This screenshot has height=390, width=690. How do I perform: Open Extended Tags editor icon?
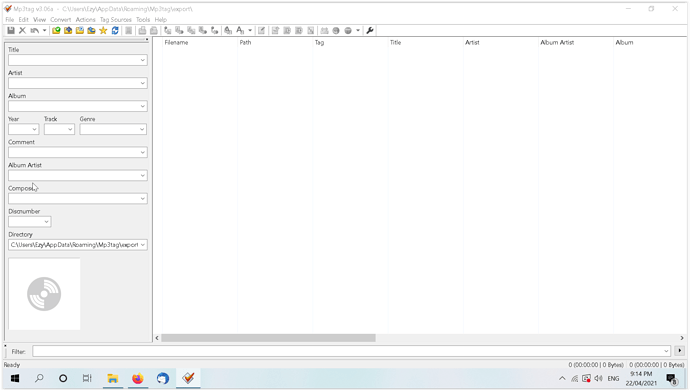pos(261,30)
